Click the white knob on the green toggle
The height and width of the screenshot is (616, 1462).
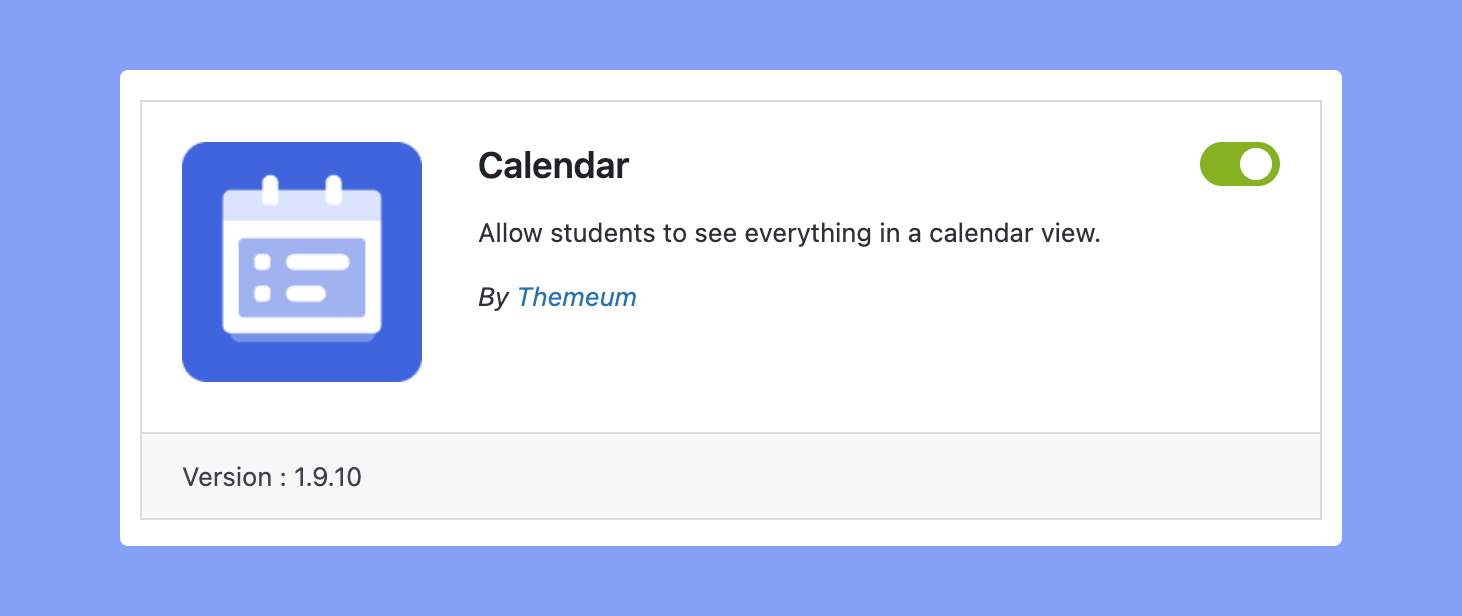tap(1257, 164)
